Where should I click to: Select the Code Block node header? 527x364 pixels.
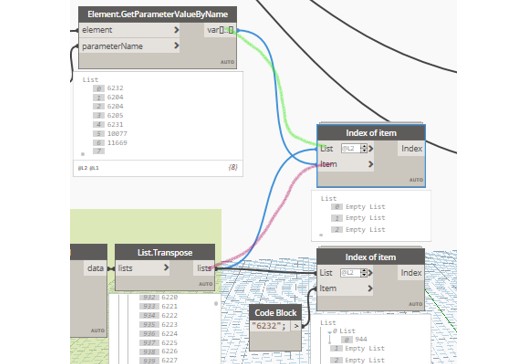click(275, 313)
